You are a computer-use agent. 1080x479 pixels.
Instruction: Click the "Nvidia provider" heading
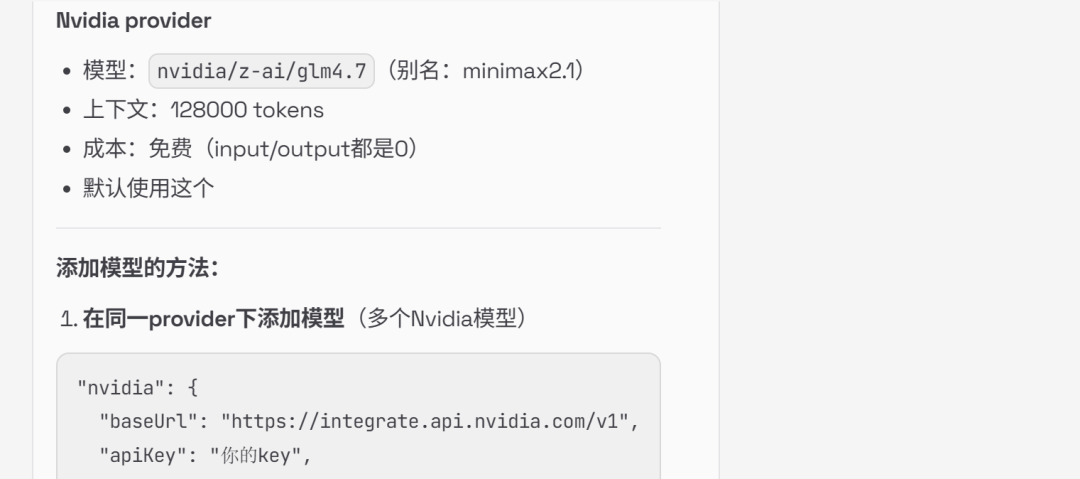[128, 19]
